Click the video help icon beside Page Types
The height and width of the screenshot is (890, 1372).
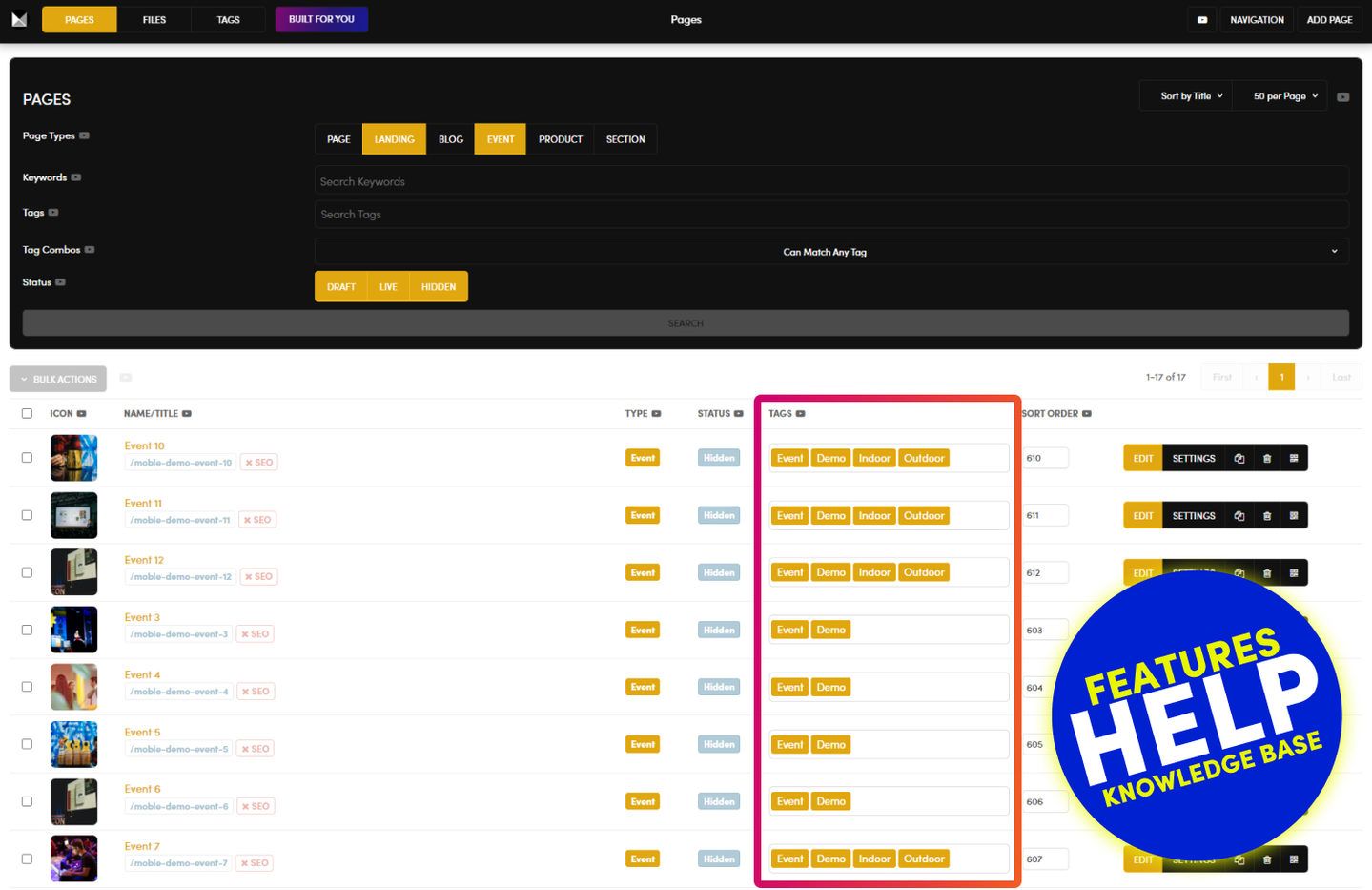[84, 135]
